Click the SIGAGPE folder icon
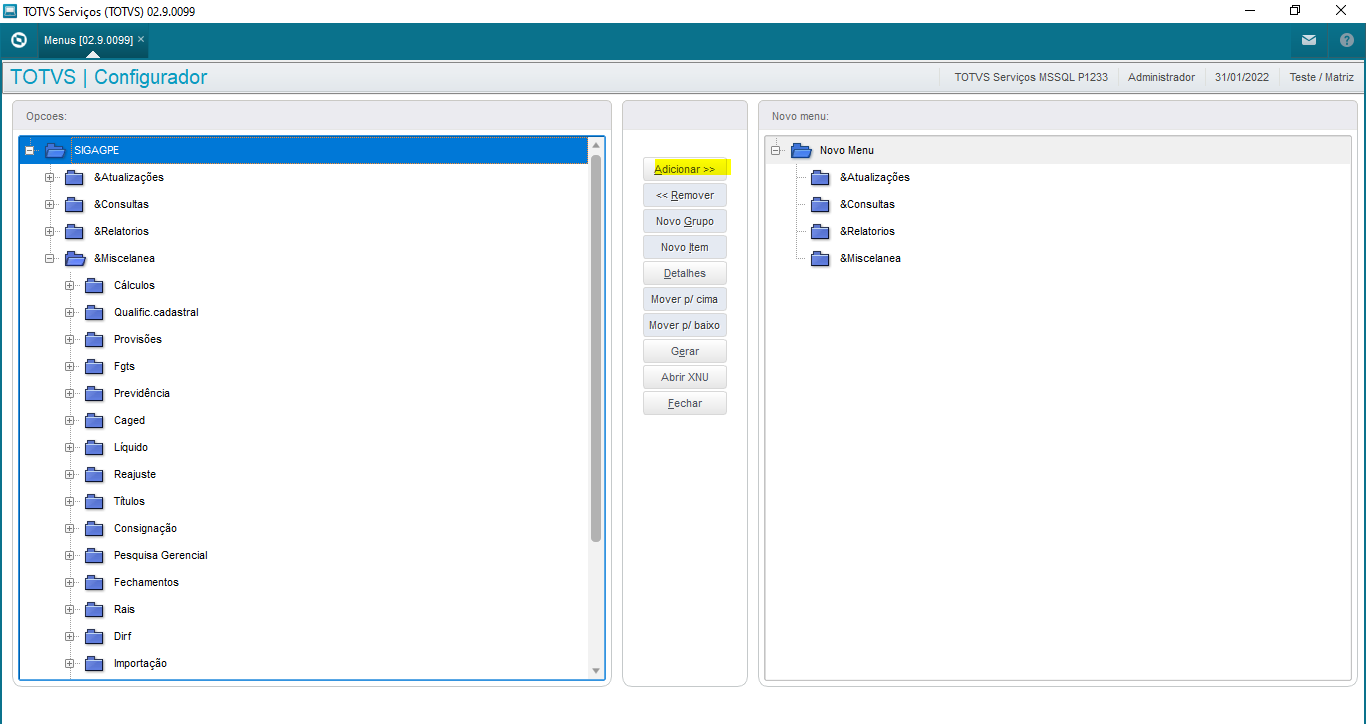 pyautogui.click(x=55, y=150)
